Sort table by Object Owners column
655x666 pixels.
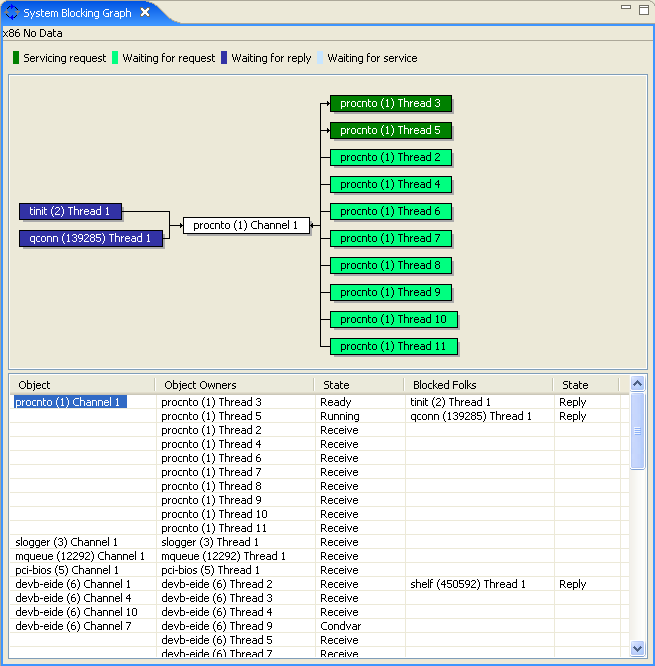[x=233, y=385]
